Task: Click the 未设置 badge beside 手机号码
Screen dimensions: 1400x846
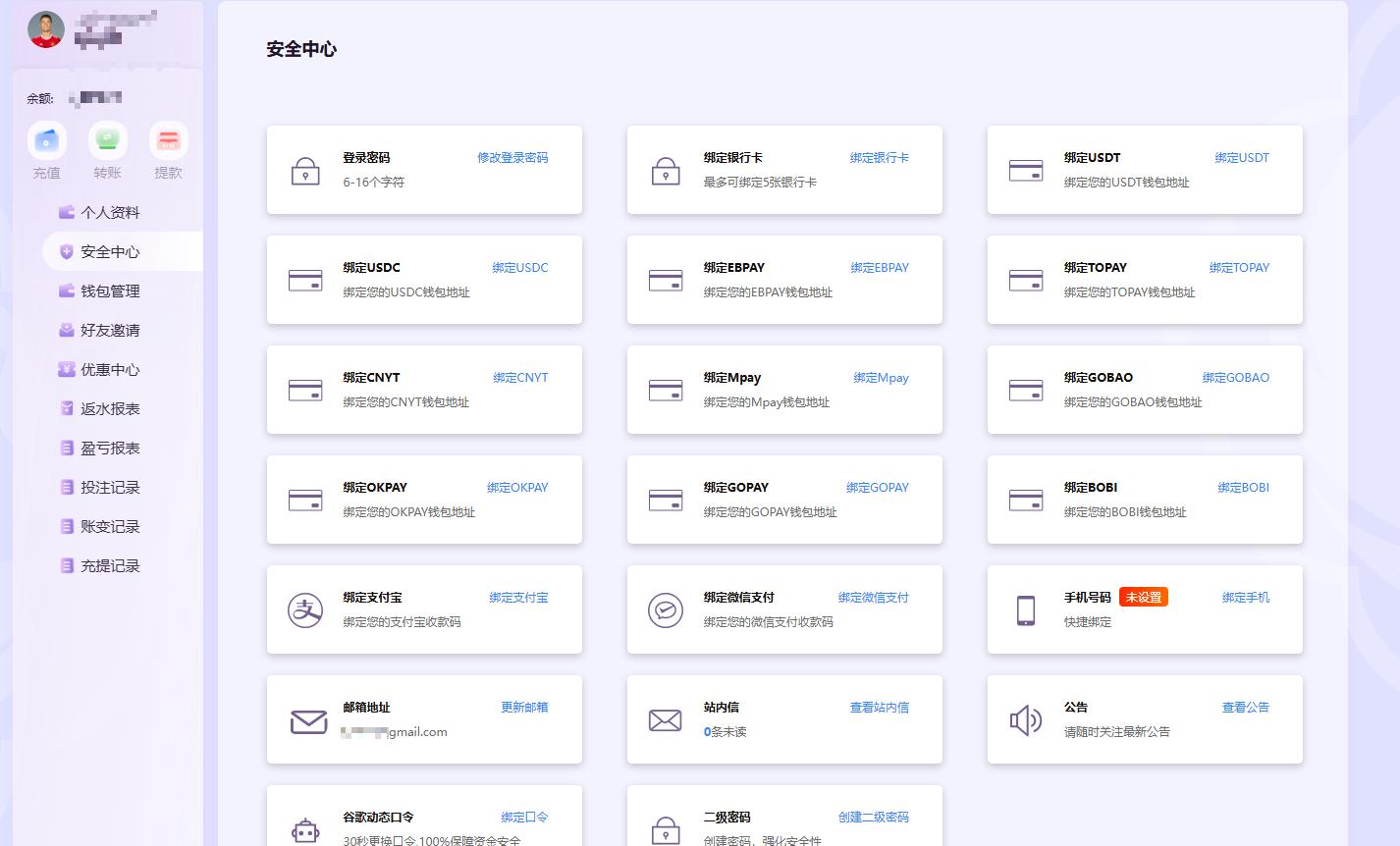Action: coord(1143,598)
